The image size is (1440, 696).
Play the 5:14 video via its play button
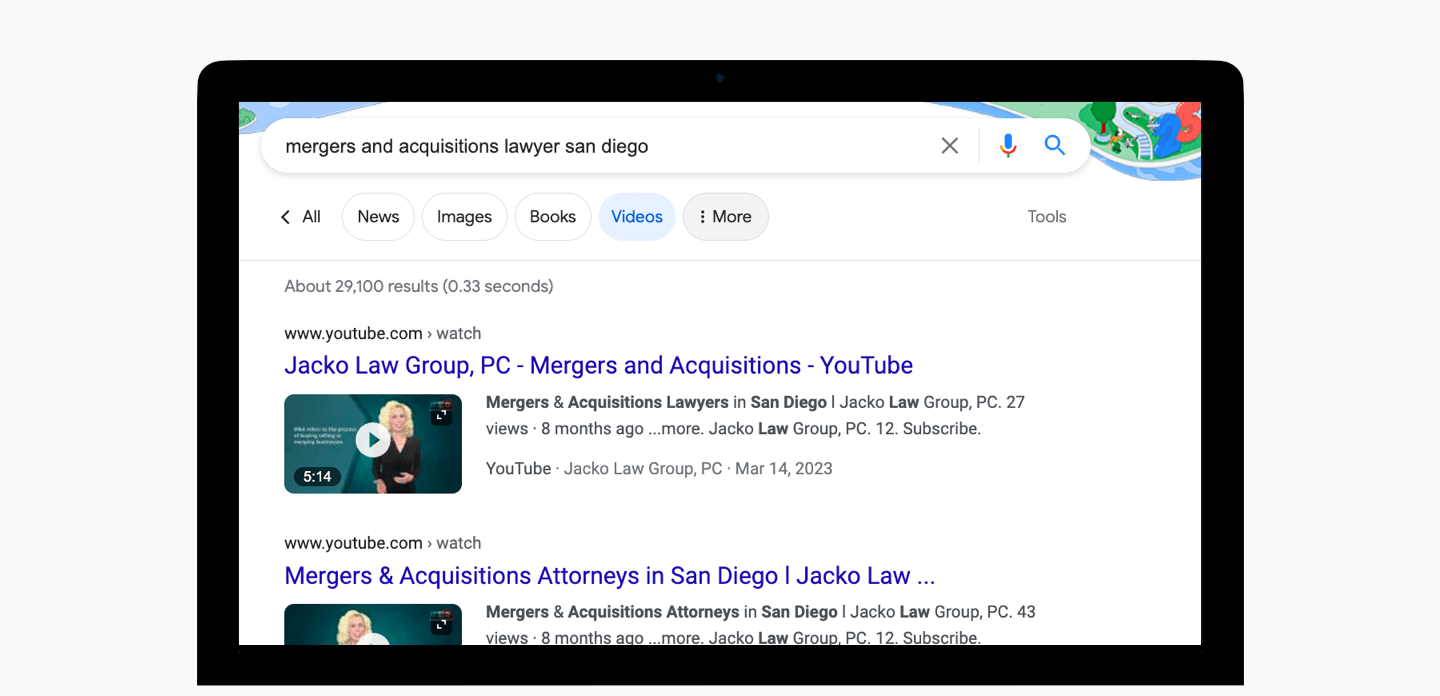(x=373, y=439)
